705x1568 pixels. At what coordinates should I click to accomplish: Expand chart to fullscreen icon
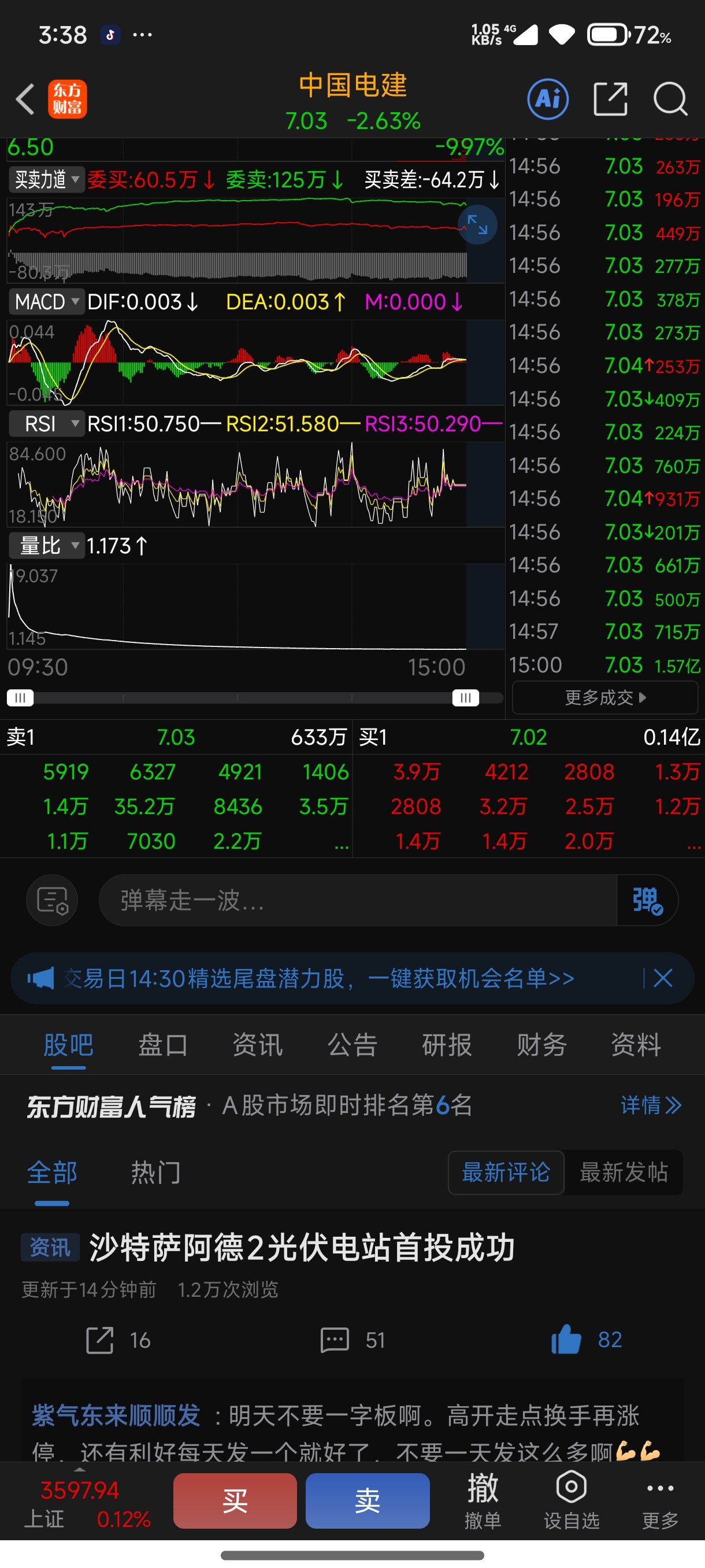[x=477, y=225]
